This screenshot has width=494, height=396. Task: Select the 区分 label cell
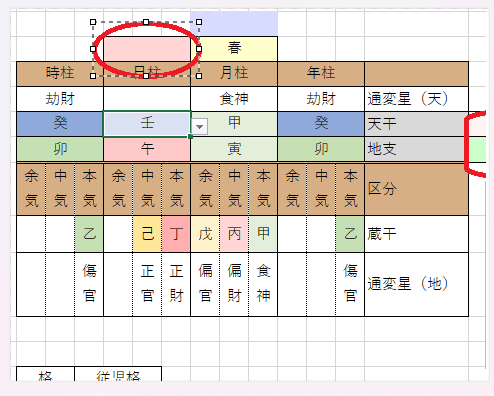click(417, 189)
